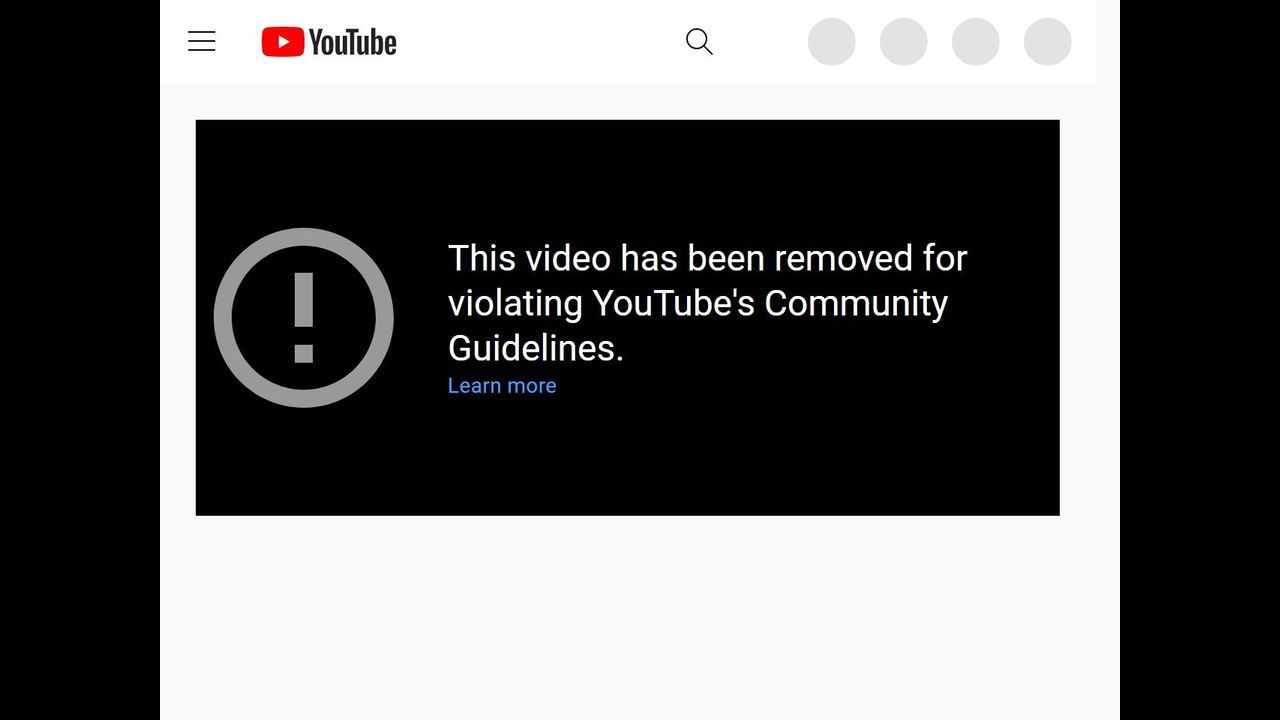
Task: Click blank light gray page below player
Action: (x=640, y=618)
